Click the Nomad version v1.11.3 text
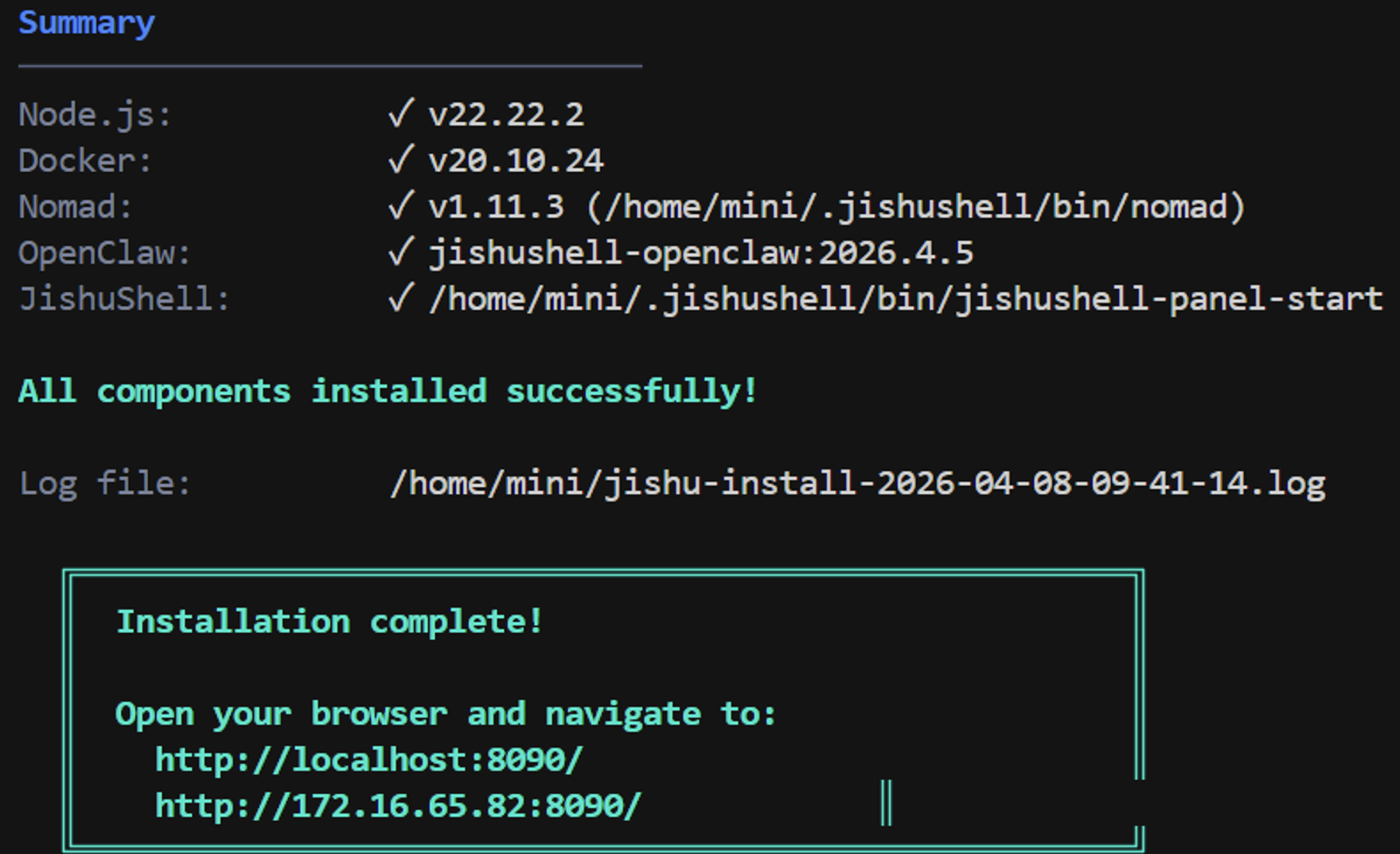 click(x=496, y=207)
